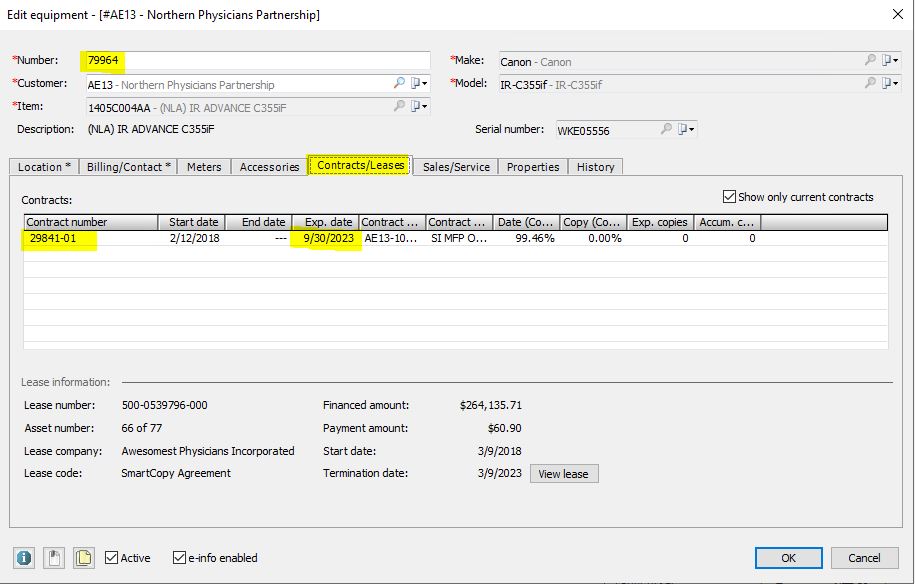The width and height of the screenshot is (915, 584).
Task: Close the Edit equipment dialog
Action: coord(898,14)
